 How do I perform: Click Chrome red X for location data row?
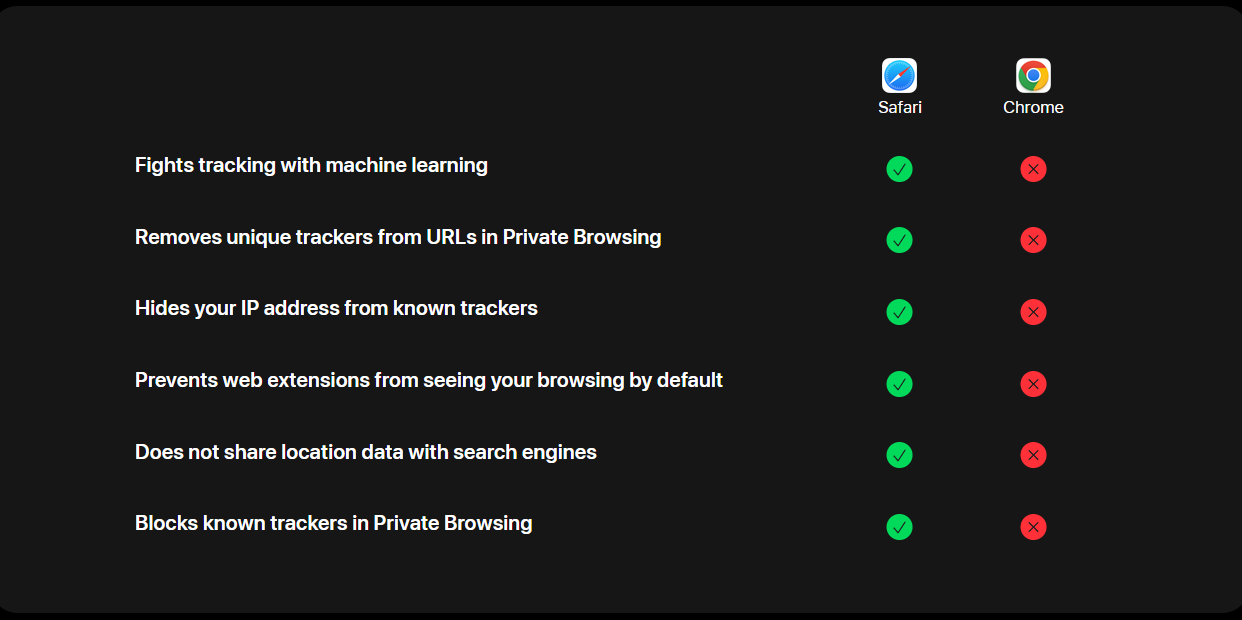click(1033, 455)
